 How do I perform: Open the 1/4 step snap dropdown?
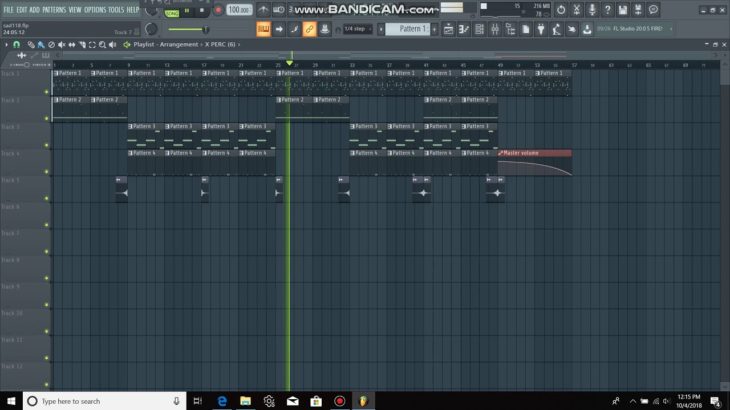(358, 29)
